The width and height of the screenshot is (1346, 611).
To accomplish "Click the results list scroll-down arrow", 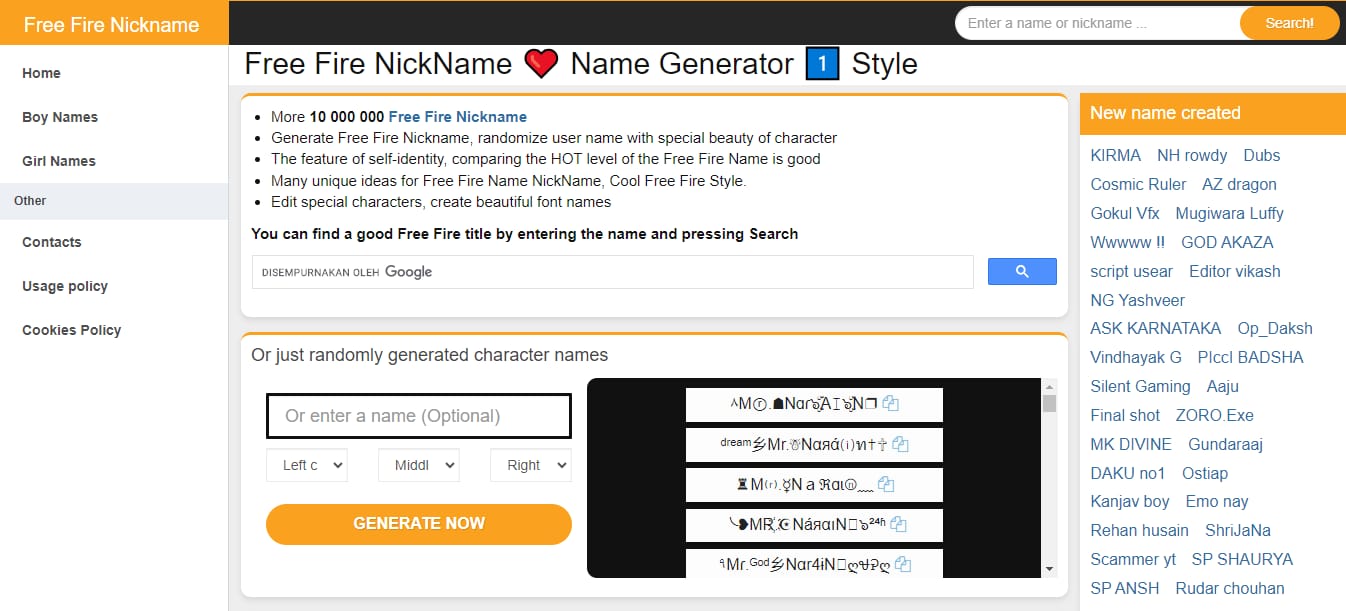I will click(1049, 570).
